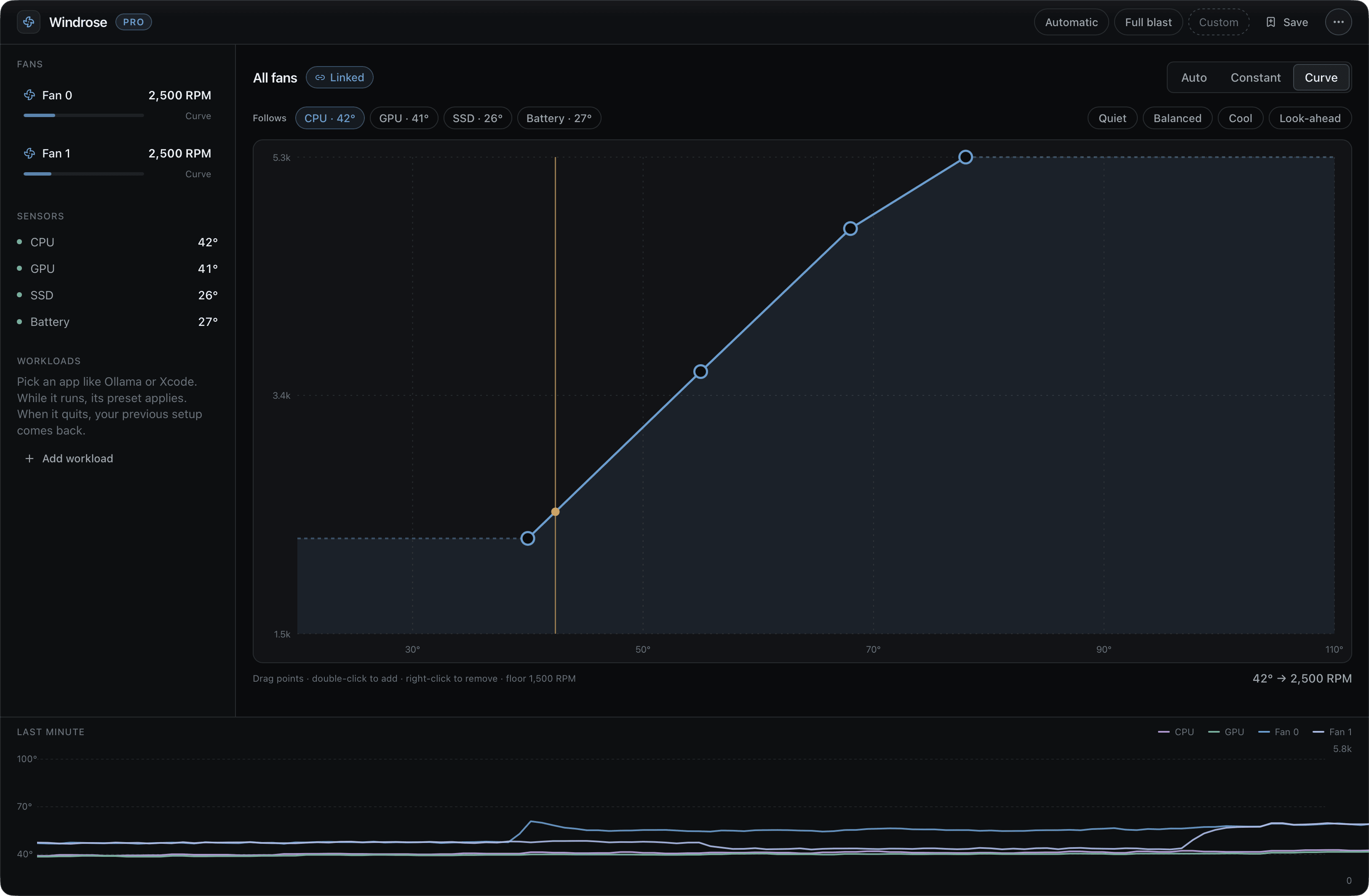Switch to Auto mode tab
Screen dimensions: 1369x896
click(x=1194, y=77)
